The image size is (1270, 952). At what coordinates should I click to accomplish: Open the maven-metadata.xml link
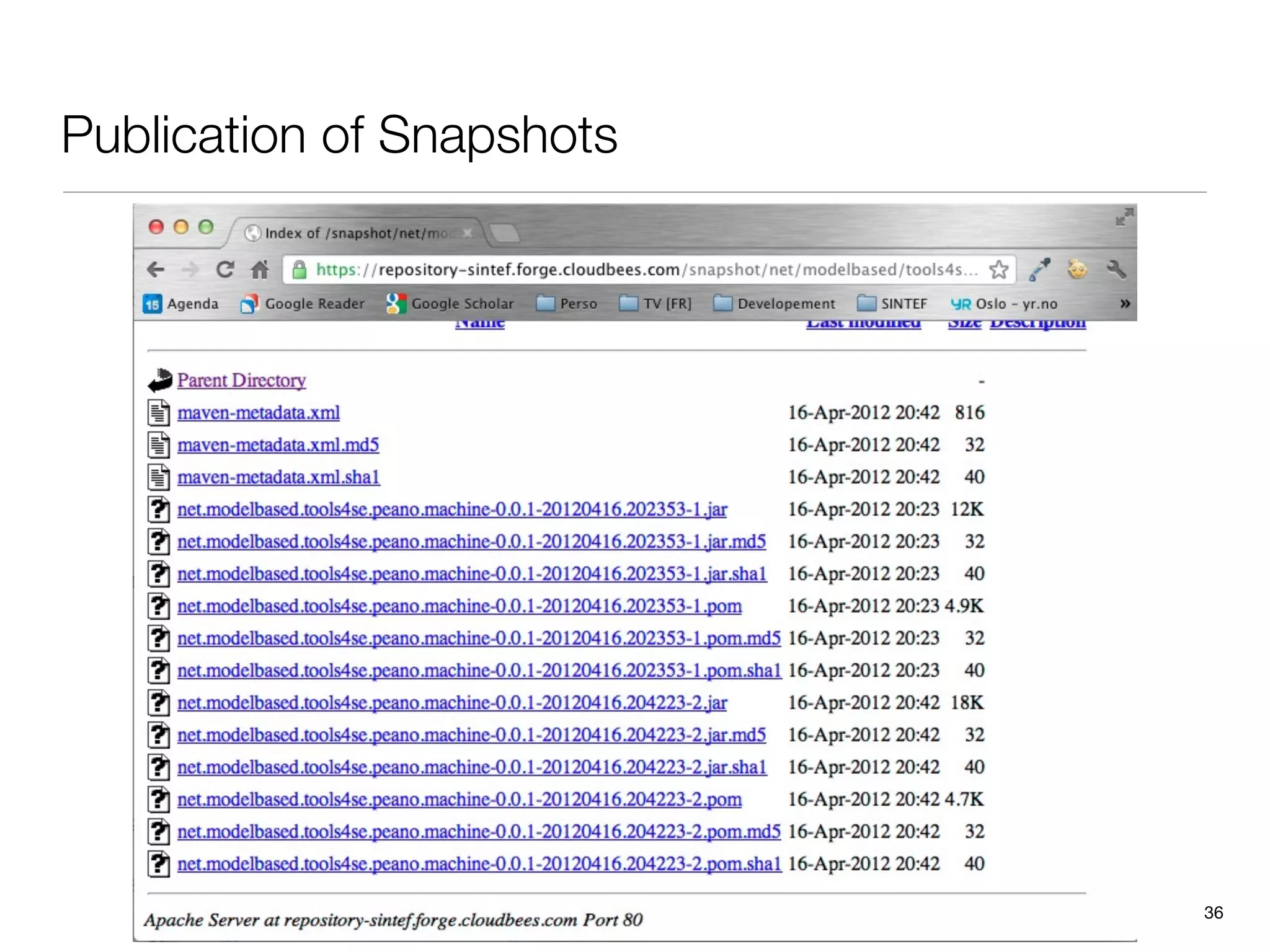coord(259,413)
